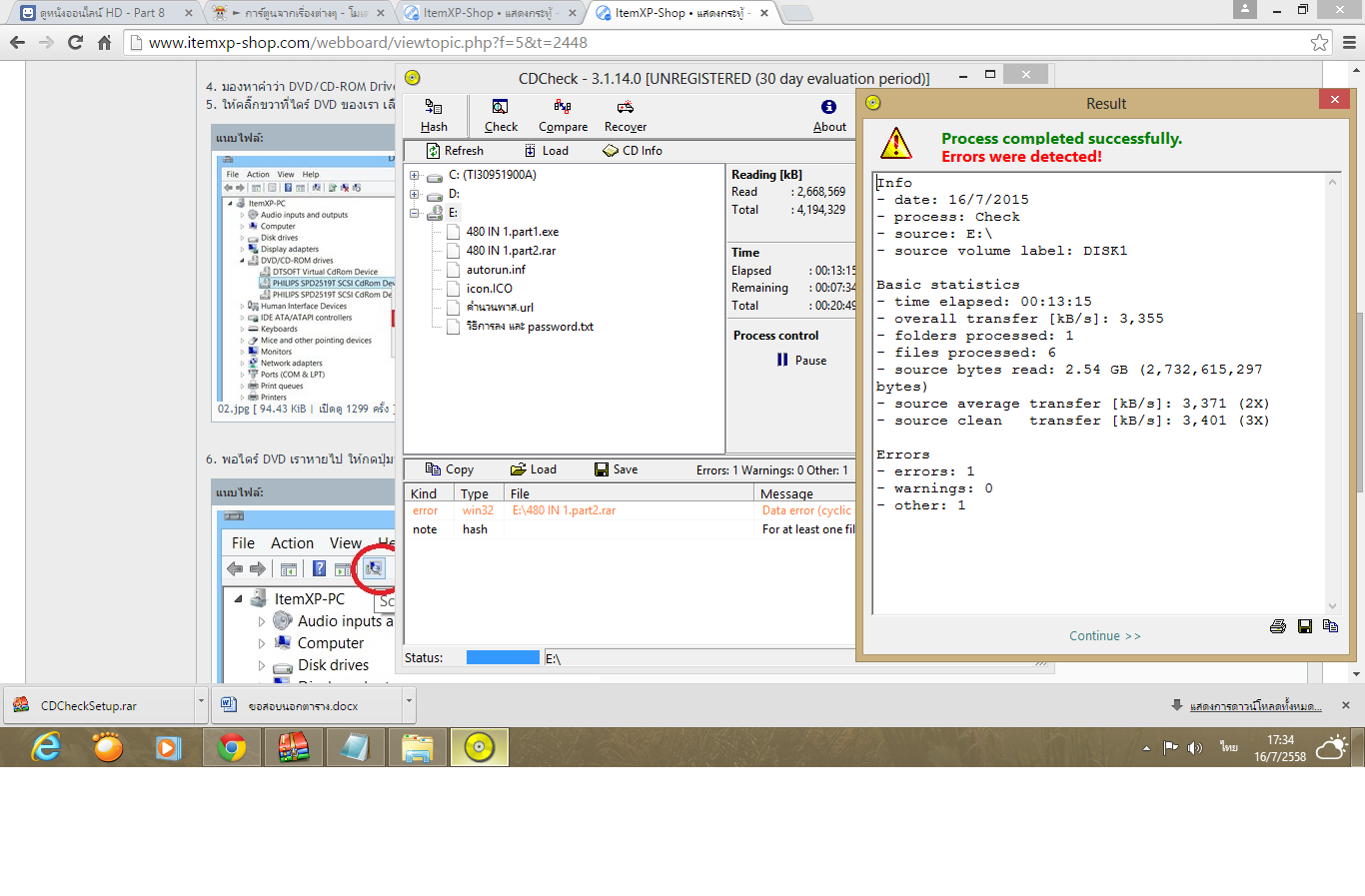This screenshot has height=896, width=1365.
Task: Collapse the E: drive tree node
Action: click(414, 213)
